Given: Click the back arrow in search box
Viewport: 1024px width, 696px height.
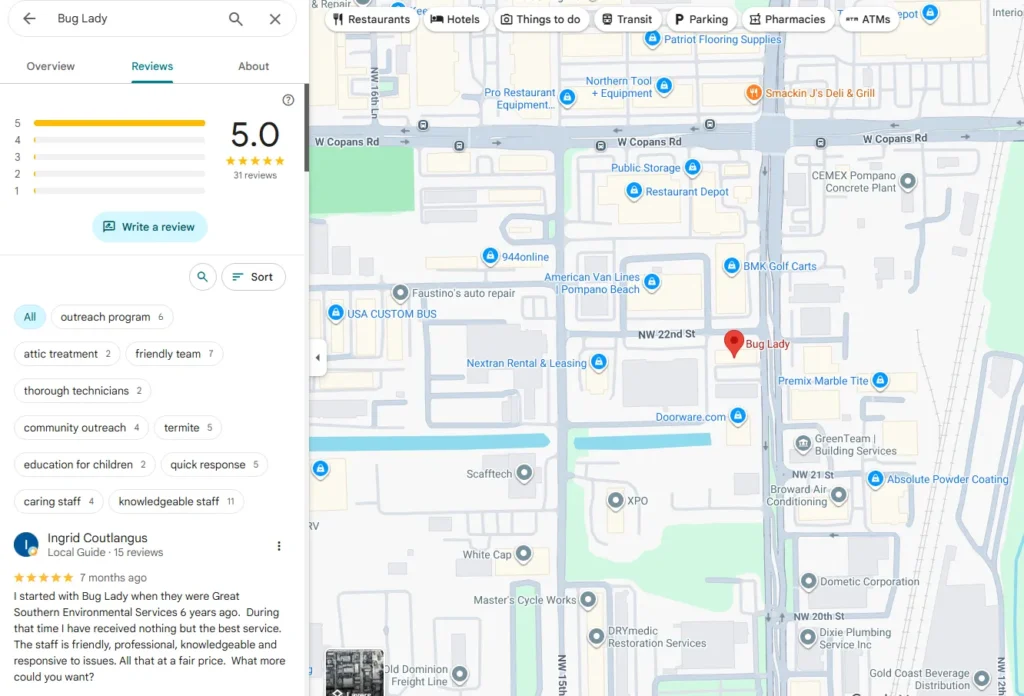Looking at the screenshot, I should [29, 19].
